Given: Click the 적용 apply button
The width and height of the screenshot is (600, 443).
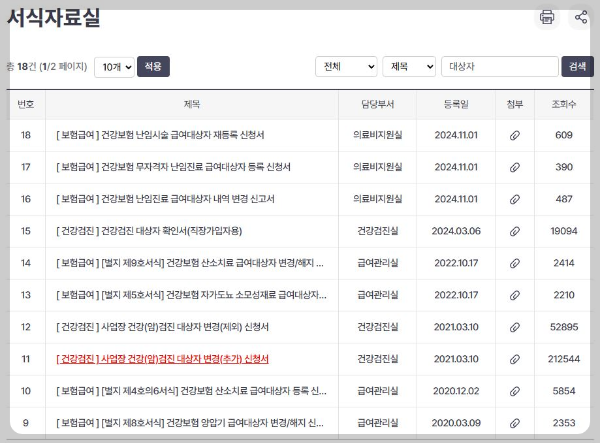Looking at the screenshot, I should pos(153,67).
